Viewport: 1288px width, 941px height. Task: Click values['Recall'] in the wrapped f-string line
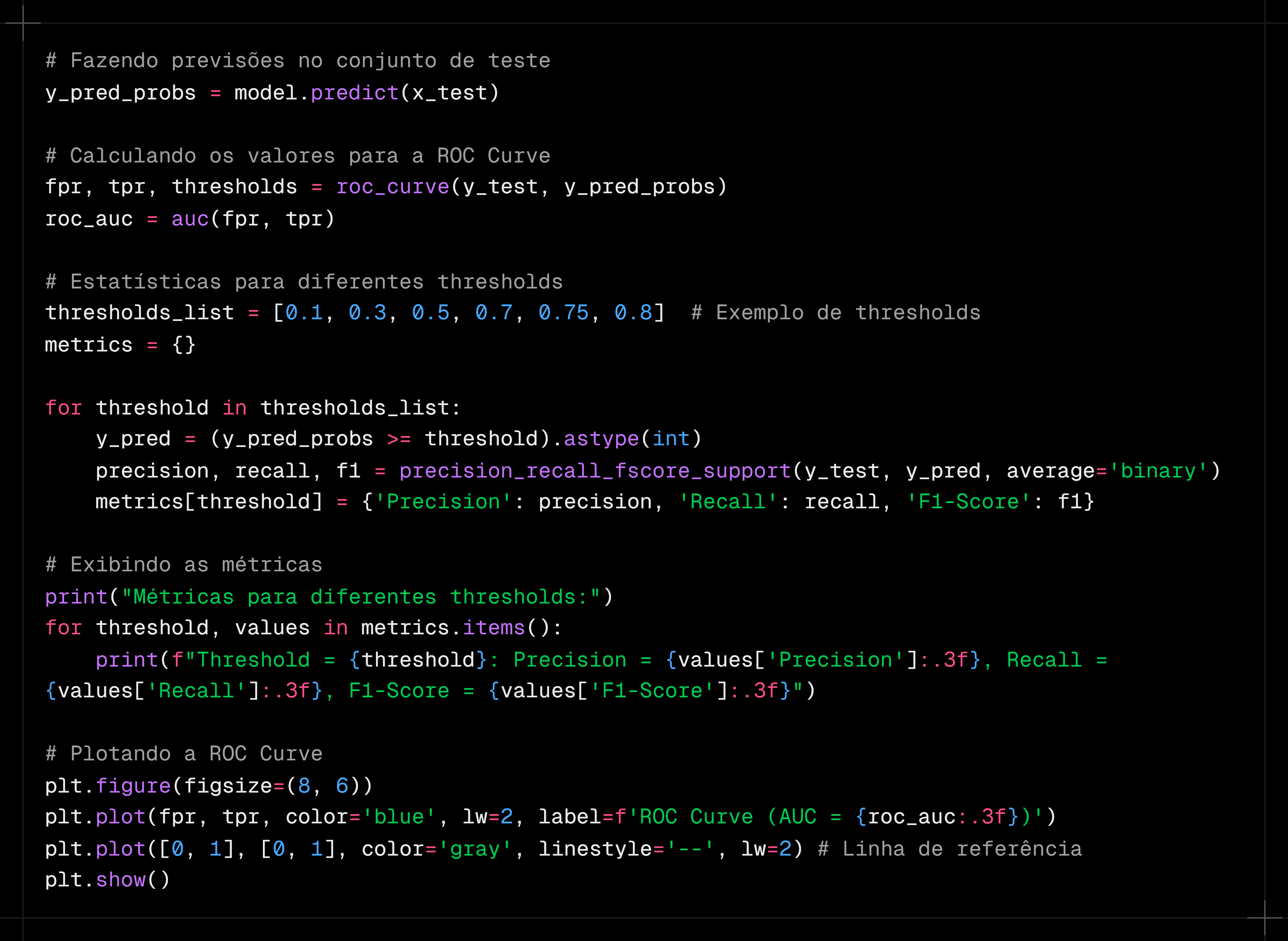(159, 690)
